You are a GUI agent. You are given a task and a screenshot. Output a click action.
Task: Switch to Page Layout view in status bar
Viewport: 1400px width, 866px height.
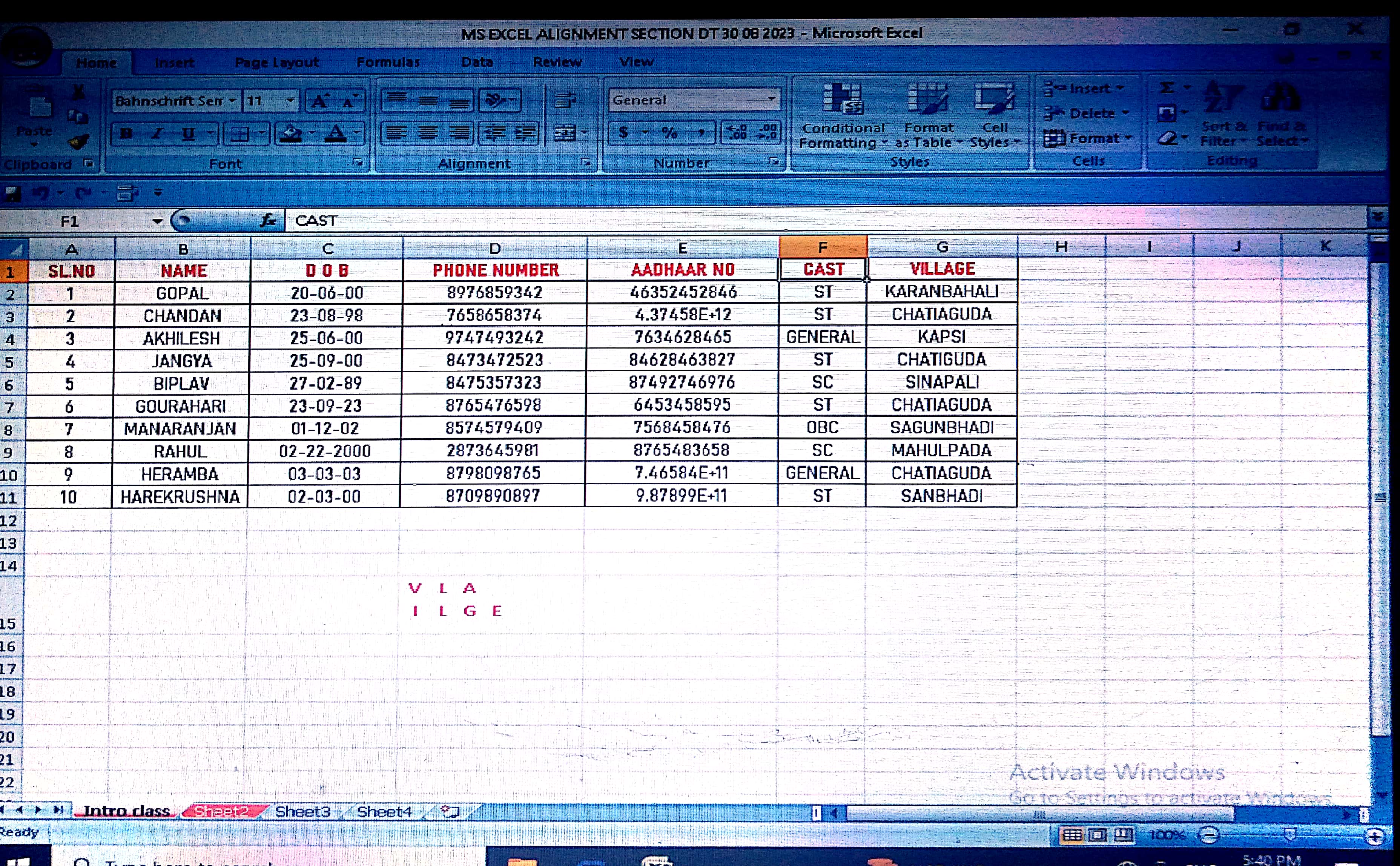[x=1097, y=835]
